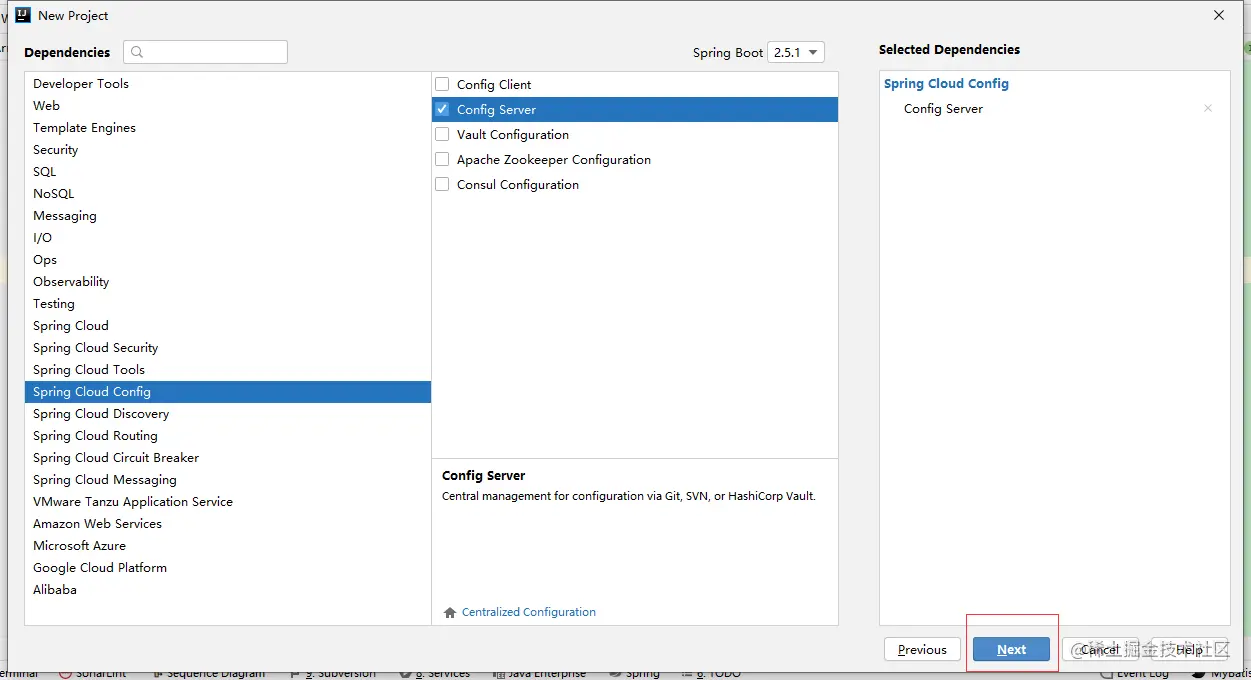This screenshot has height=680, width=1251.
Task: Click the Config Server description title
Action: pos(483,476)
